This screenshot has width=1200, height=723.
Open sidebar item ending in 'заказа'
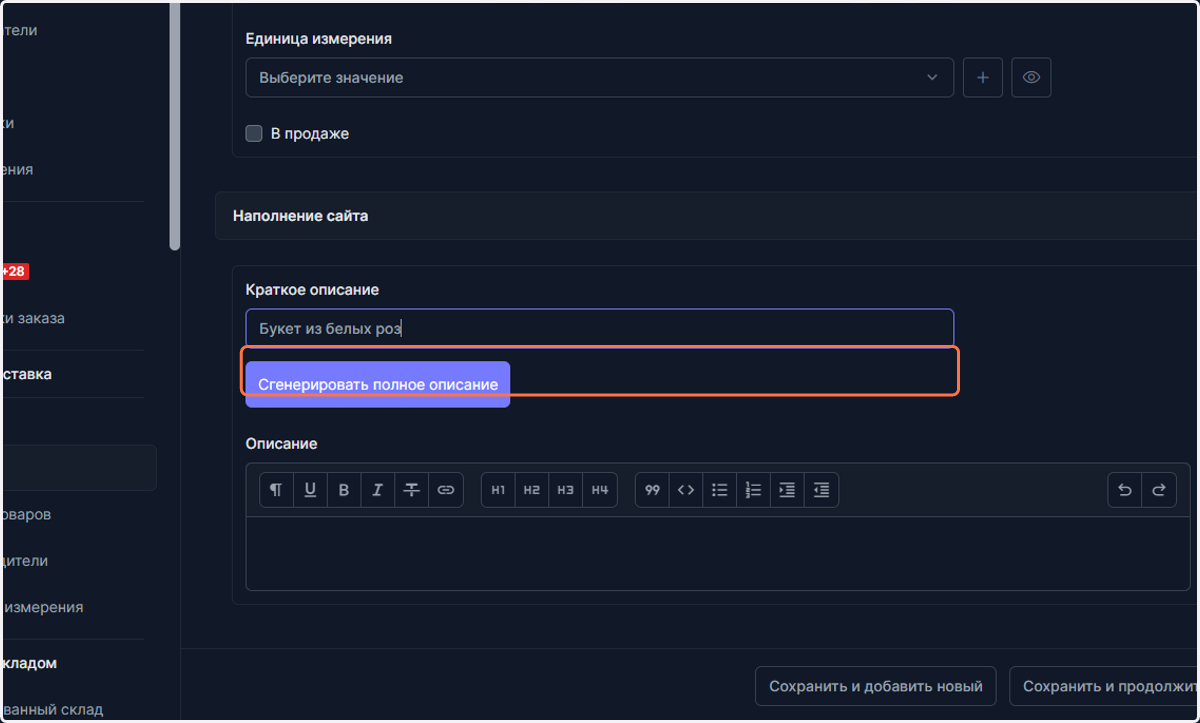coord(33,318)
